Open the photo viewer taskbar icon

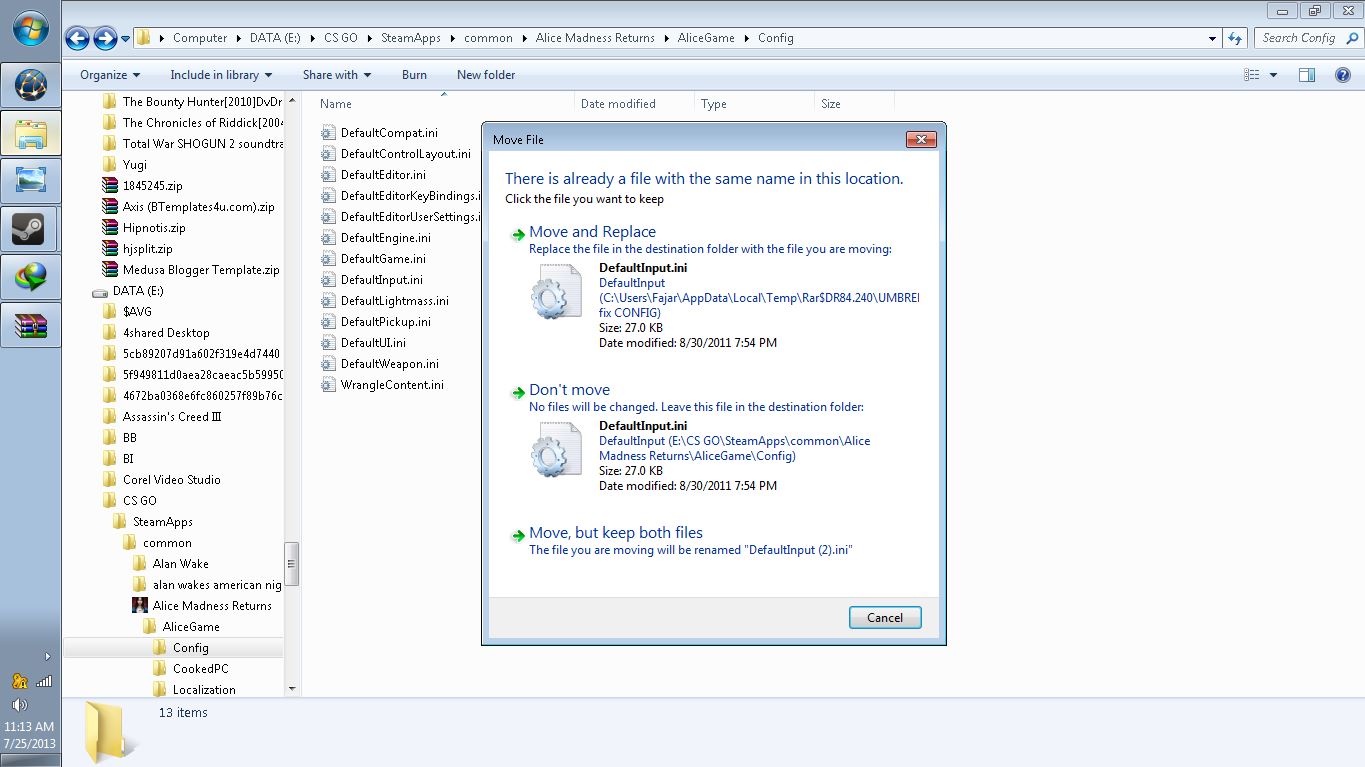click(31, 181)
